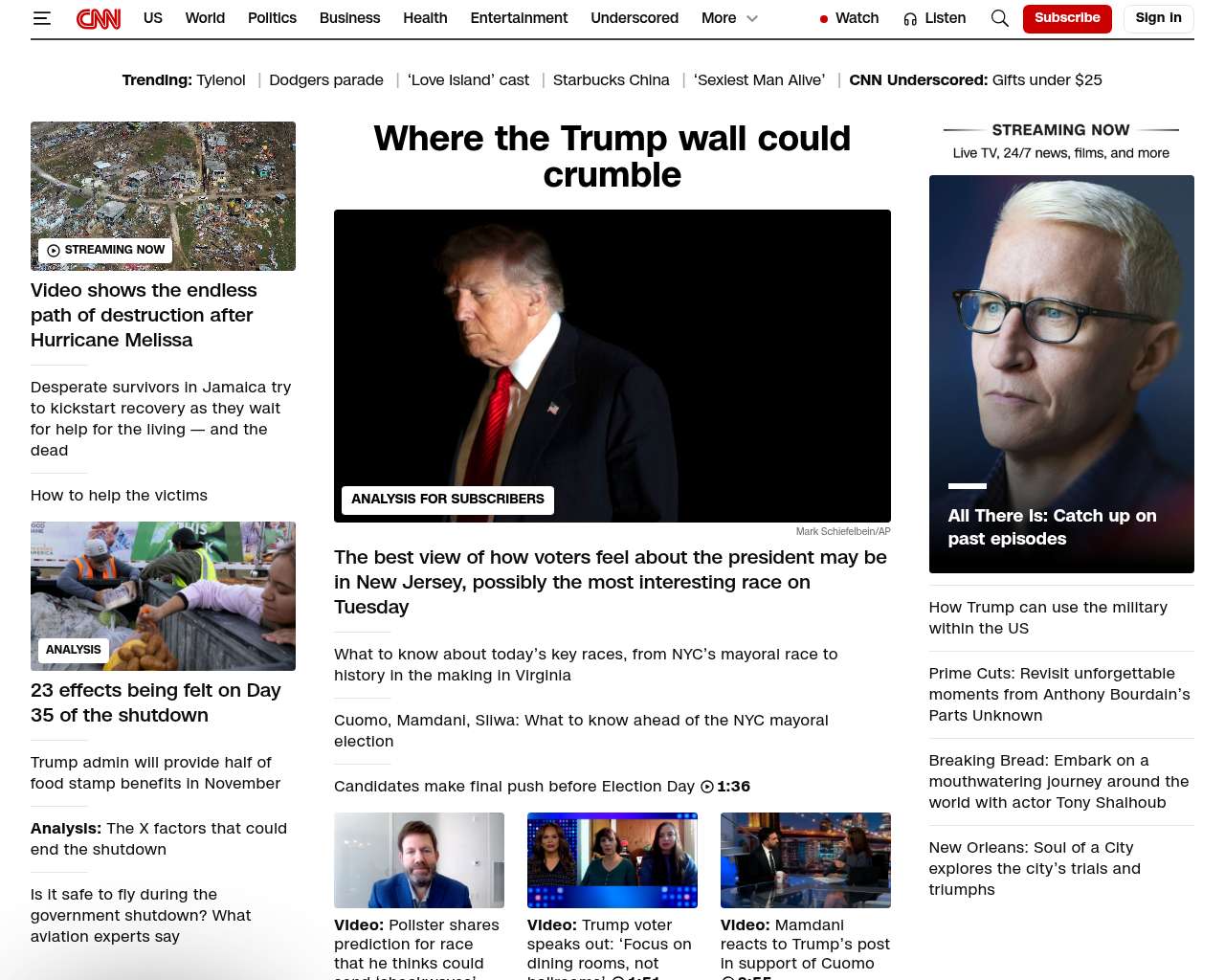1225x980 pixels.
Task: Click the Analysis for Subscribers badge
Action: tap(448, 500)
